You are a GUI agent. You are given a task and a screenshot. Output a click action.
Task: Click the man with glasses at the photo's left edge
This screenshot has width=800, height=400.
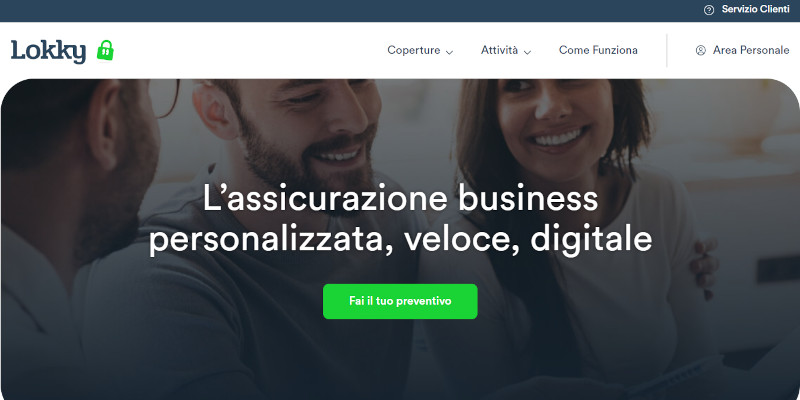pos(77,204)
